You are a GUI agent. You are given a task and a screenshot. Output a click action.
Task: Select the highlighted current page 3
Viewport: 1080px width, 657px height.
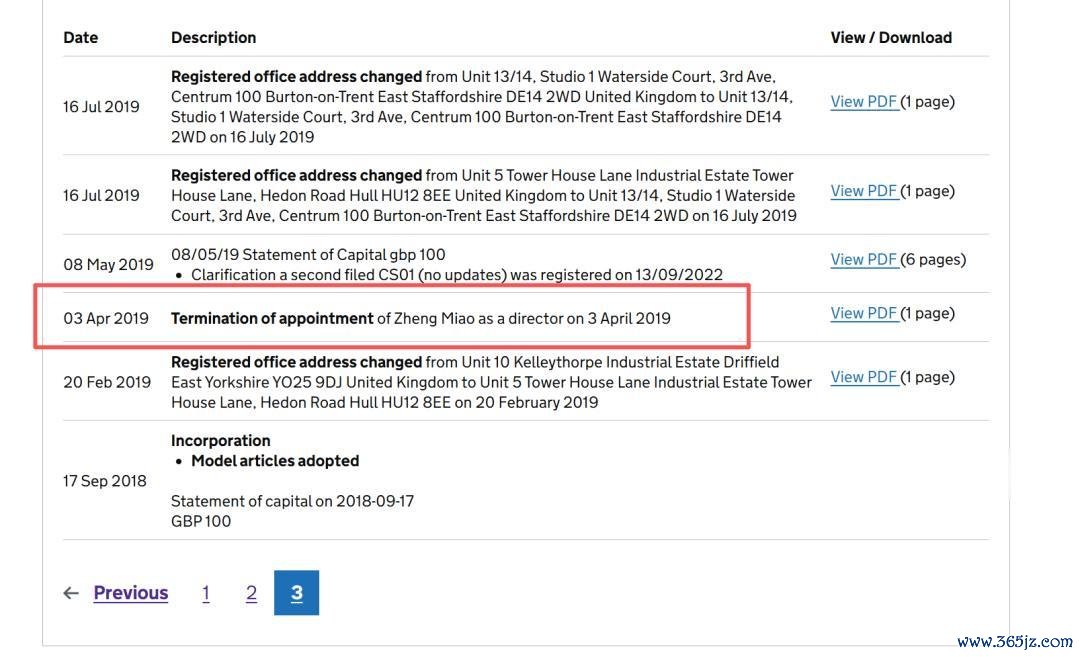(x=296, y=593)
